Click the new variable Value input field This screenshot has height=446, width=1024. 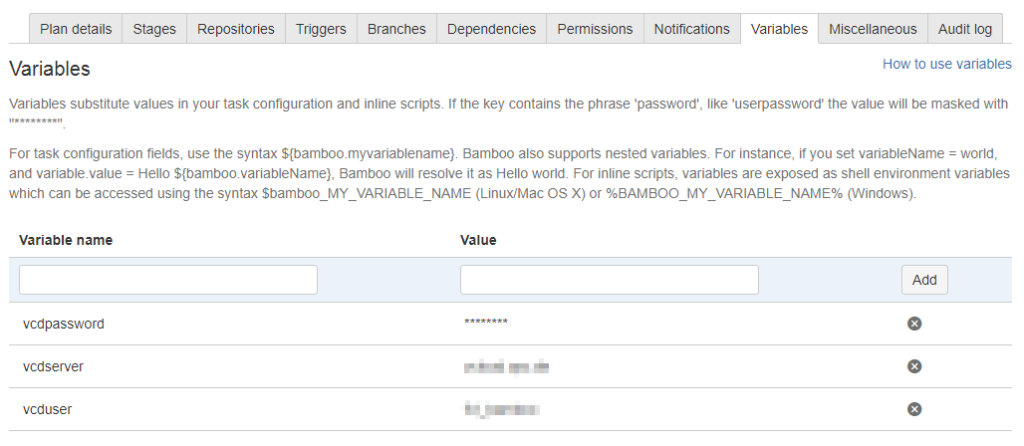[x=609, y=280]
